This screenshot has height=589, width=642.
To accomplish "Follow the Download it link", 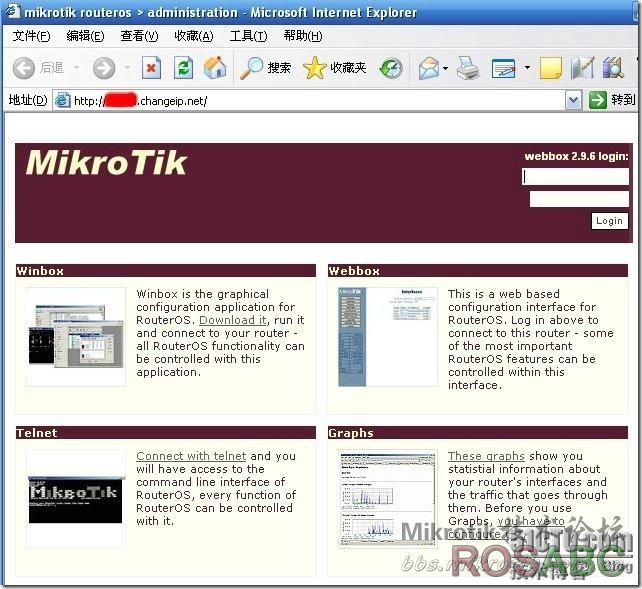I will pos(232,320).
